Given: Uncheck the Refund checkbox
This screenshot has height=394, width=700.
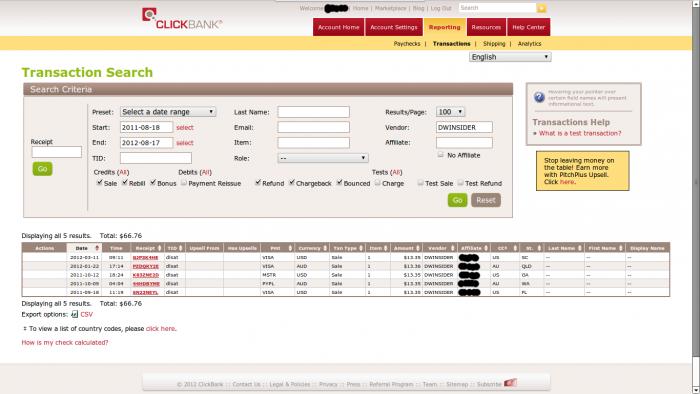Looking at the screenshot, I should pos(258,182).
